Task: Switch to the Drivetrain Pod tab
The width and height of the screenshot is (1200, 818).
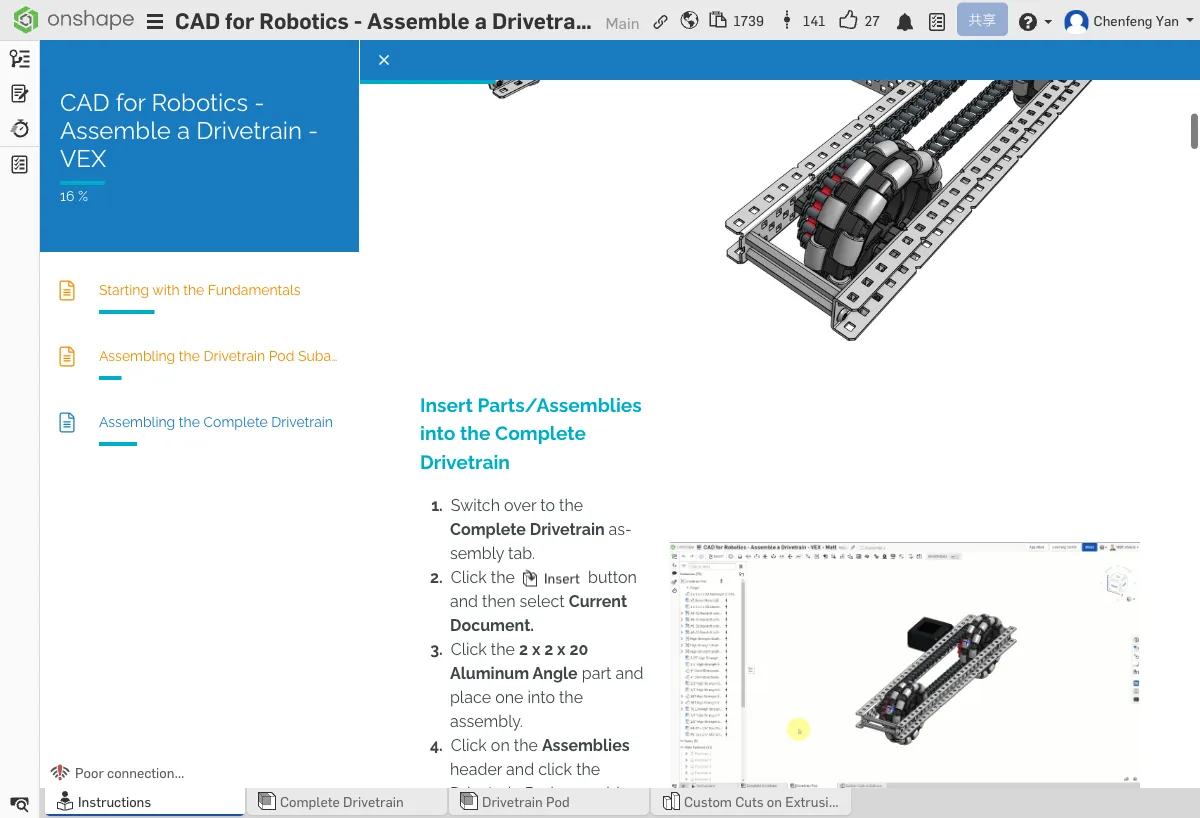Action: [525, 802]
